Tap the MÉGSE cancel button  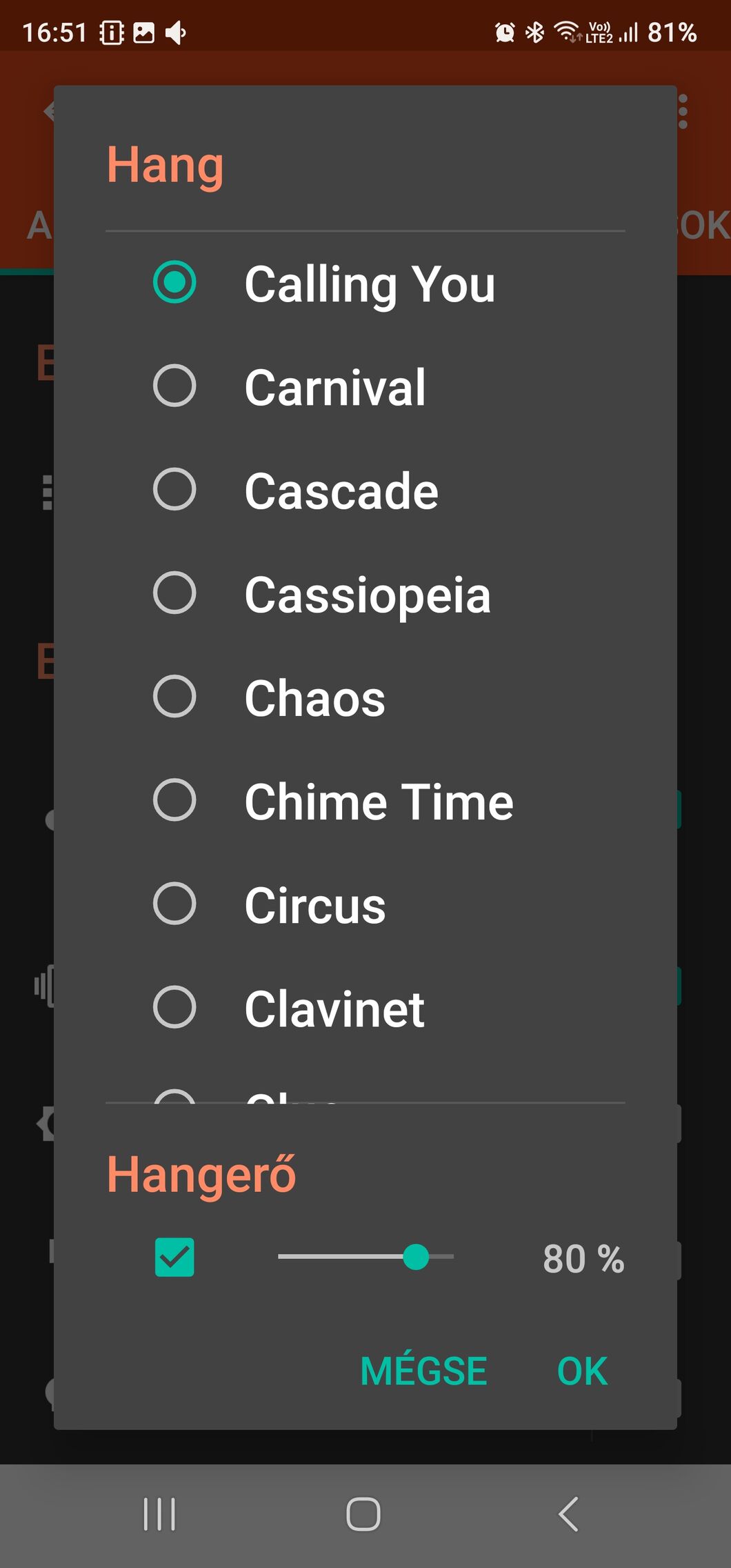(x=423, y=1371)
